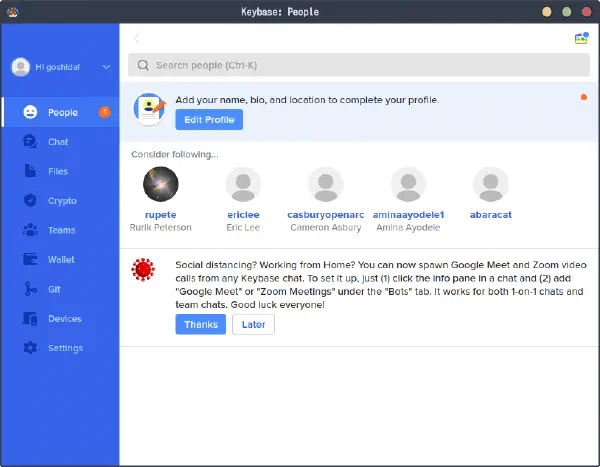Open rupete's profile link
600x467 pixels.
pyautogui.click(x=161, y=215)
